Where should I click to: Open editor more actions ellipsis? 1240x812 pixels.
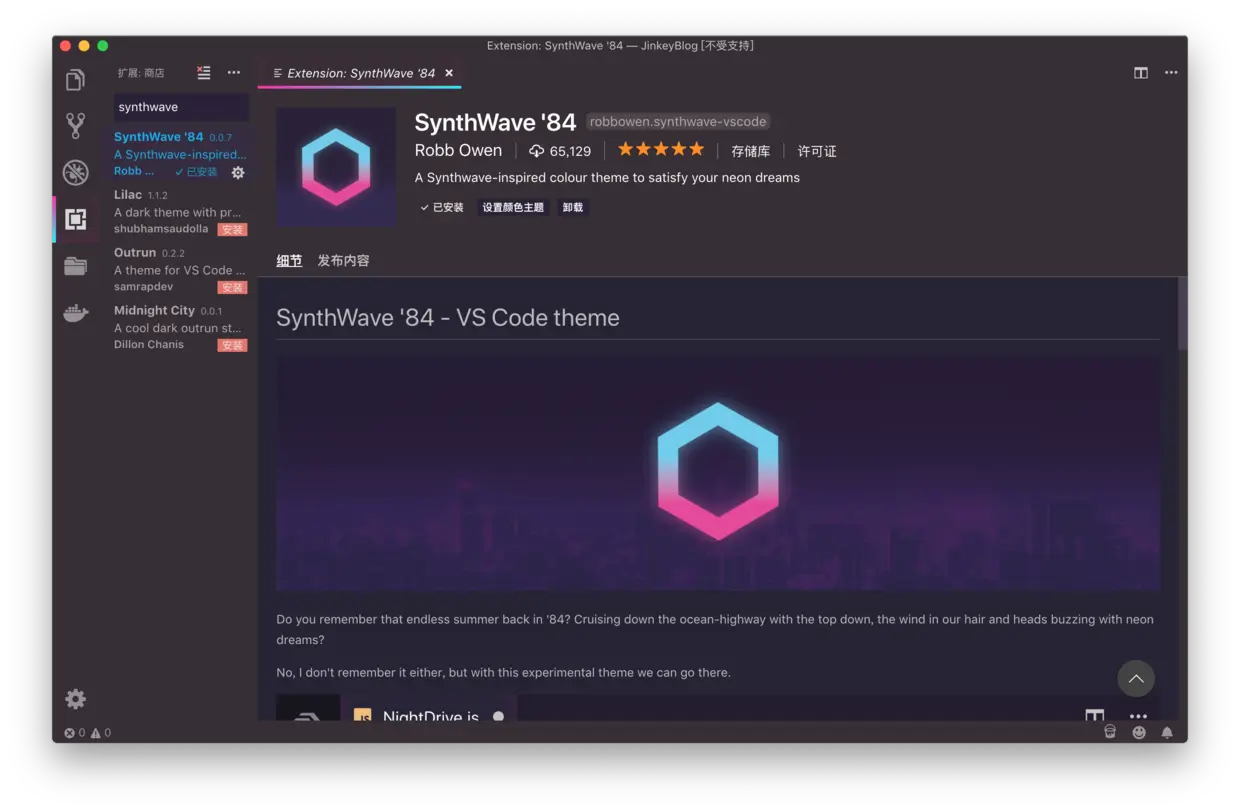[x=1171, y=73]
